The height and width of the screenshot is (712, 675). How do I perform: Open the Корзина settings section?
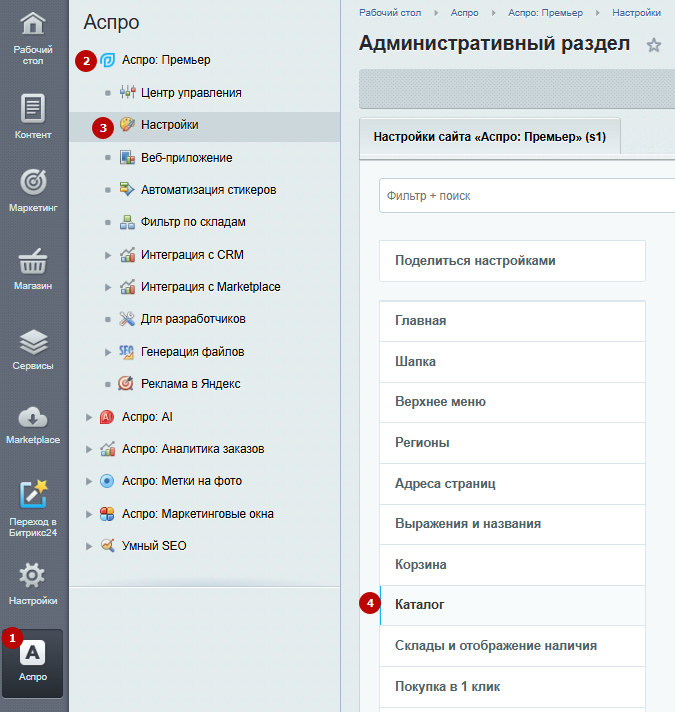(512, 564)
